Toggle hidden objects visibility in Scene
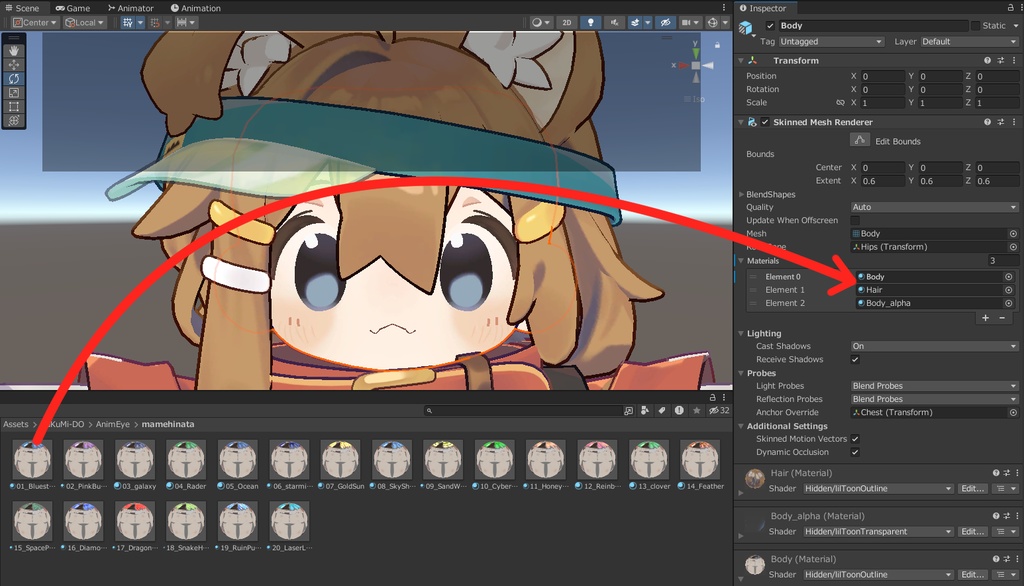Image resolution: width=1024 pixels, height=586 pixels. (x=665, y=22)
